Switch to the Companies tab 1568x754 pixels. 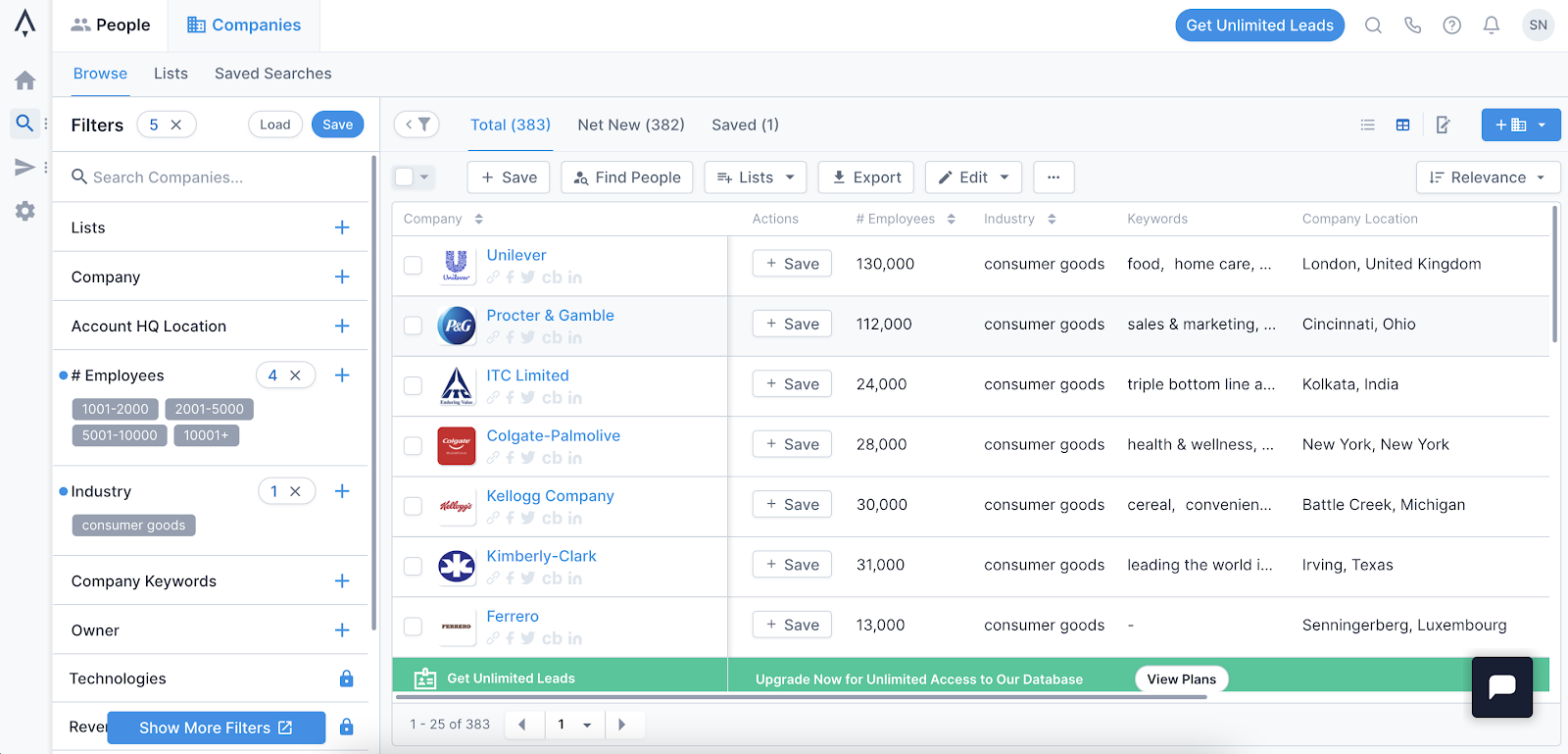coord(244,25)
